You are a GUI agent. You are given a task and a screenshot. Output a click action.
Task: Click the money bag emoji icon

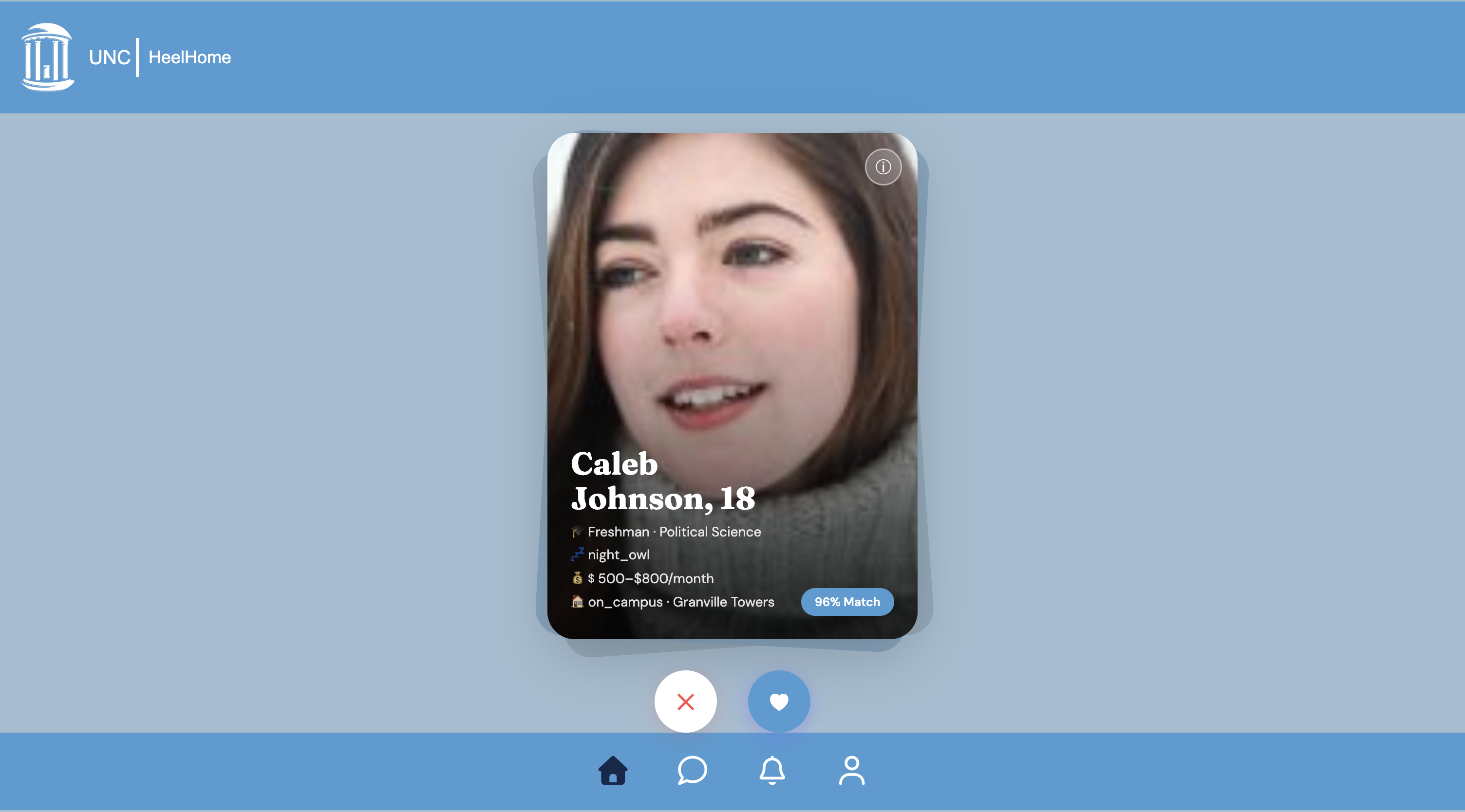click(577, 578)
